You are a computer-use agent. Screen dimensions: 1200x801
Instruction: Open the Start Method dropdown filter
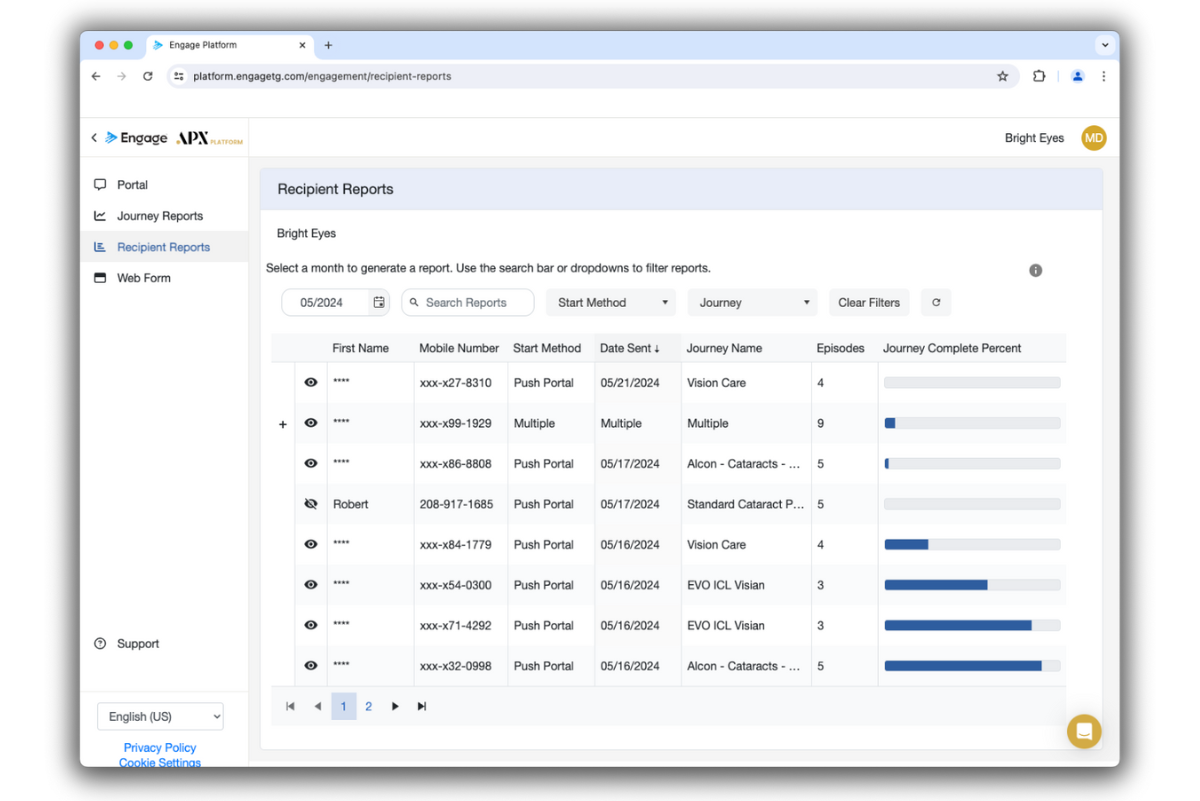click(x=611, y=302)
